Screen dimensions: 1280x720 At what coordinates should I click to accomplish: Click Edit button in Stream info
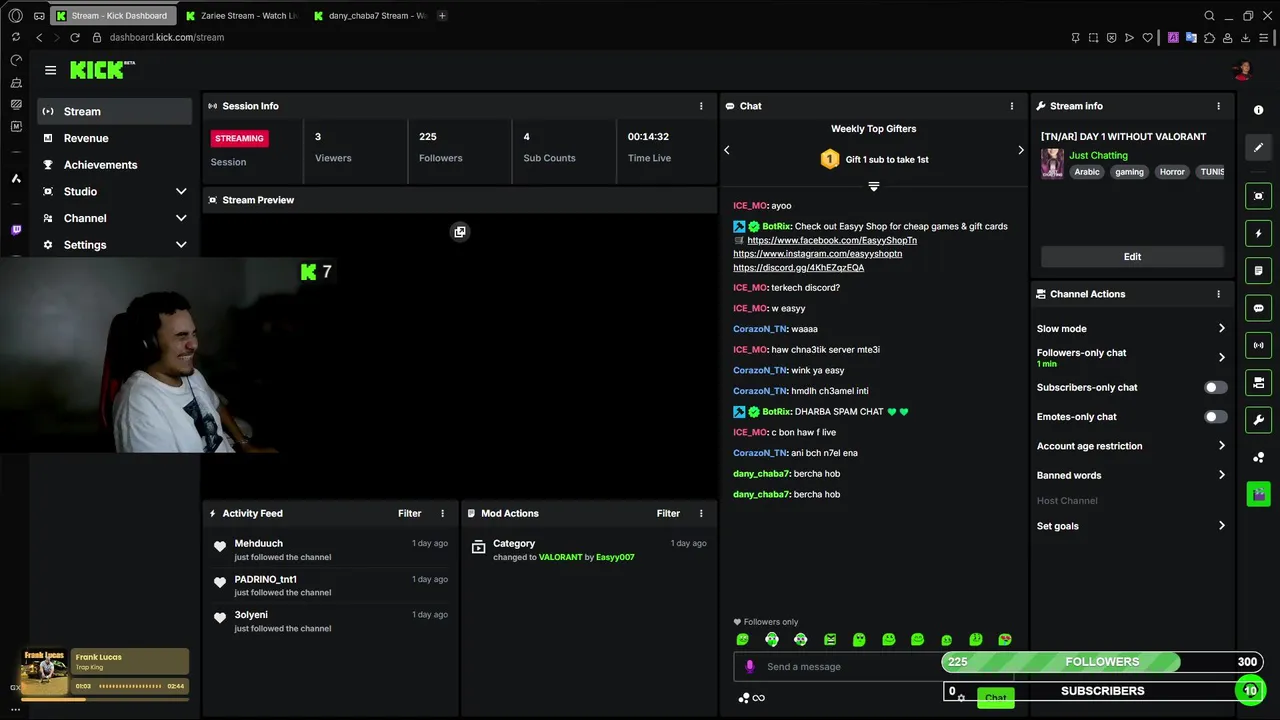click(1132, 257)
